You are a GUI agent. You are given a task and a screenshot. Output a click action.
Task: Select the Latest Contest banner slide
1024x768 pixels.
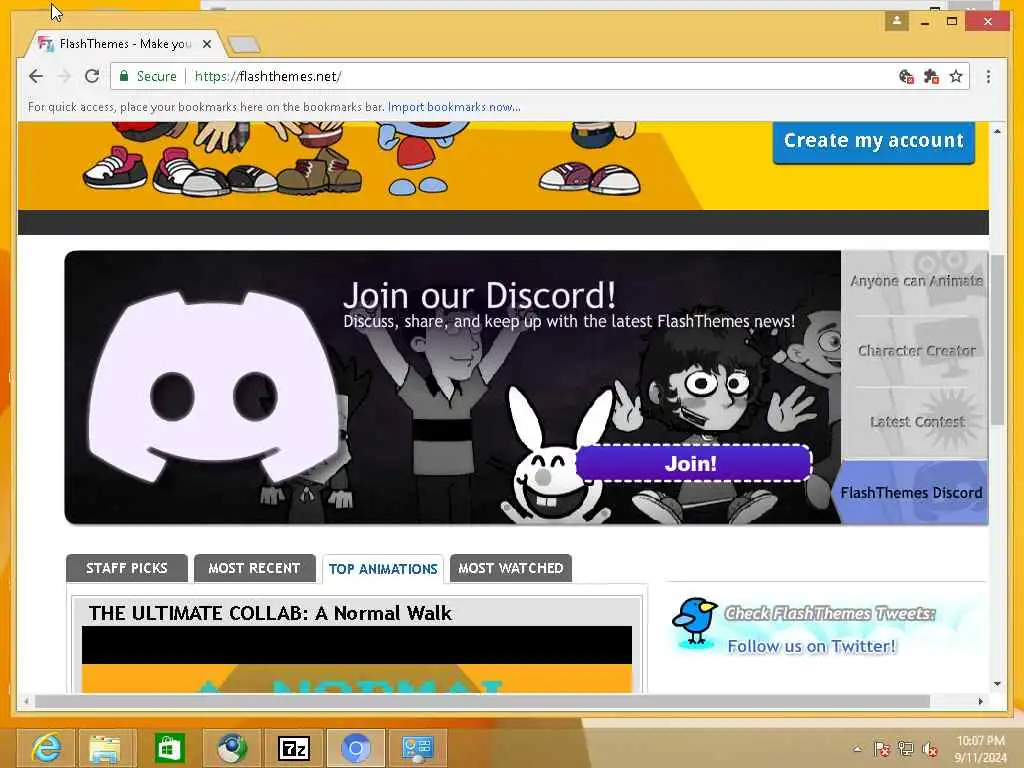[x=916, y=422]
